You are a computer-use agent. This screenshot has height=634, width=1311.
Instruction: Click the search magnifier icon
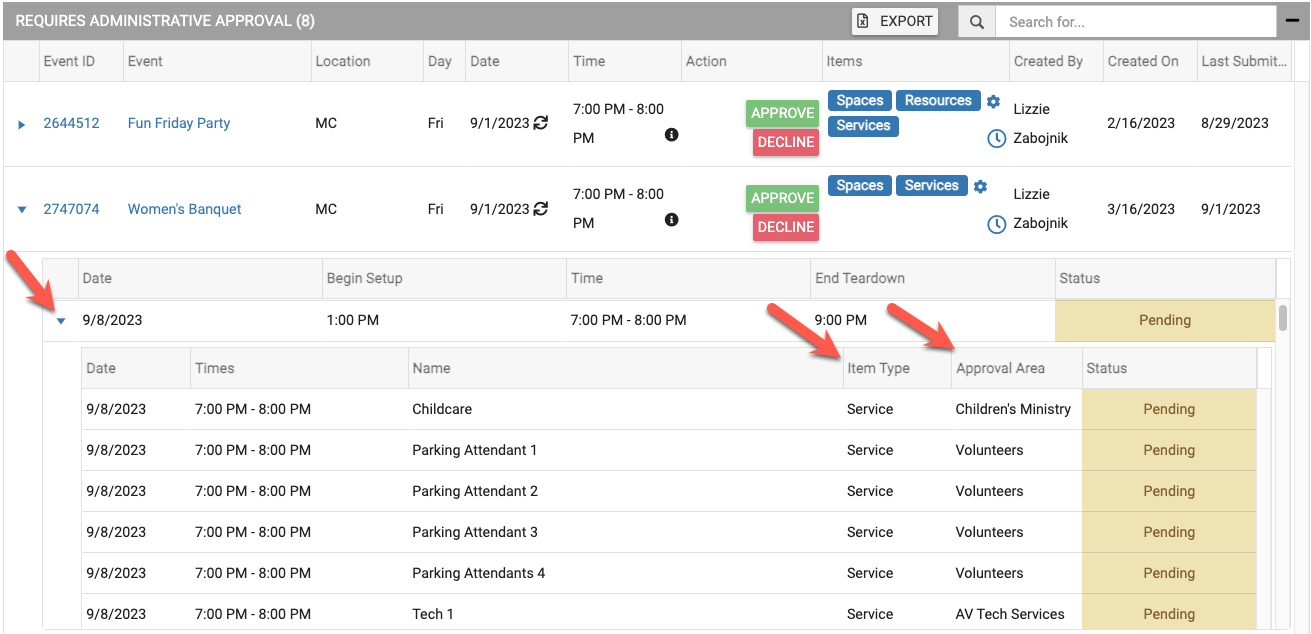976,21
